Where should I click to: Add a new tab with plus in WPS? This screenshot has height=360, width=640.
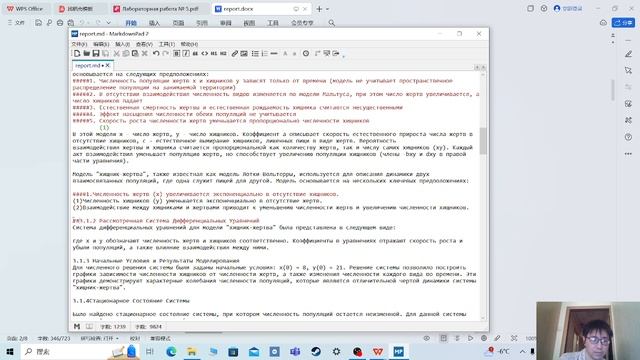pyautogui.click(x=319, y=9)
